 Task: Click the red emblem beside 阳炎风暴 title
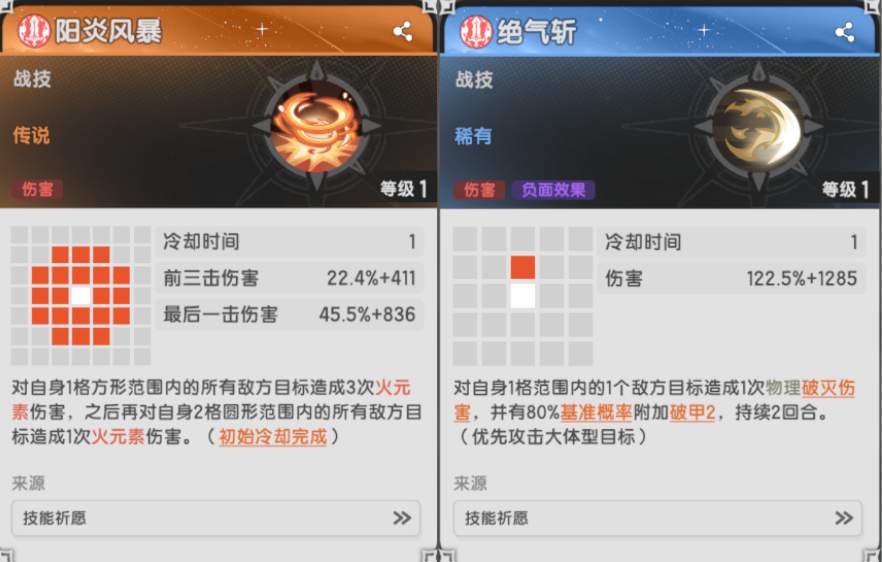click(34, 31)
